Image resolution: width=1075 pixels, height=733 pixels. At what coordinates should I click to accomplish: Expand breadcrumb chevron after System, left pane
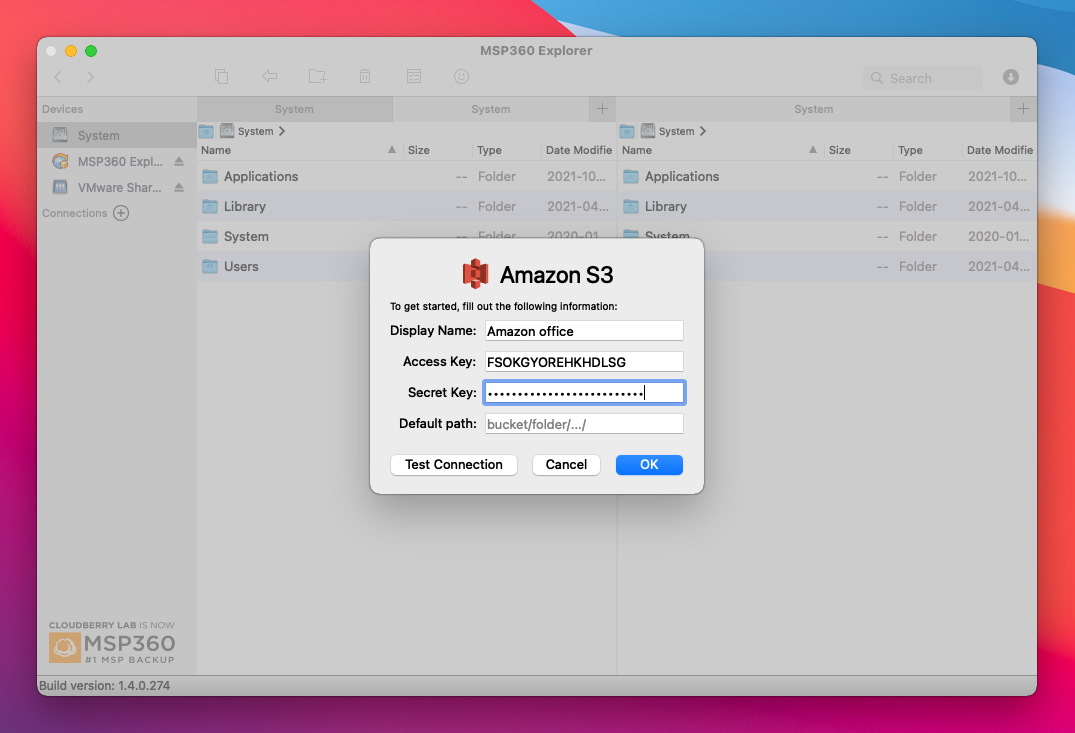282,131
